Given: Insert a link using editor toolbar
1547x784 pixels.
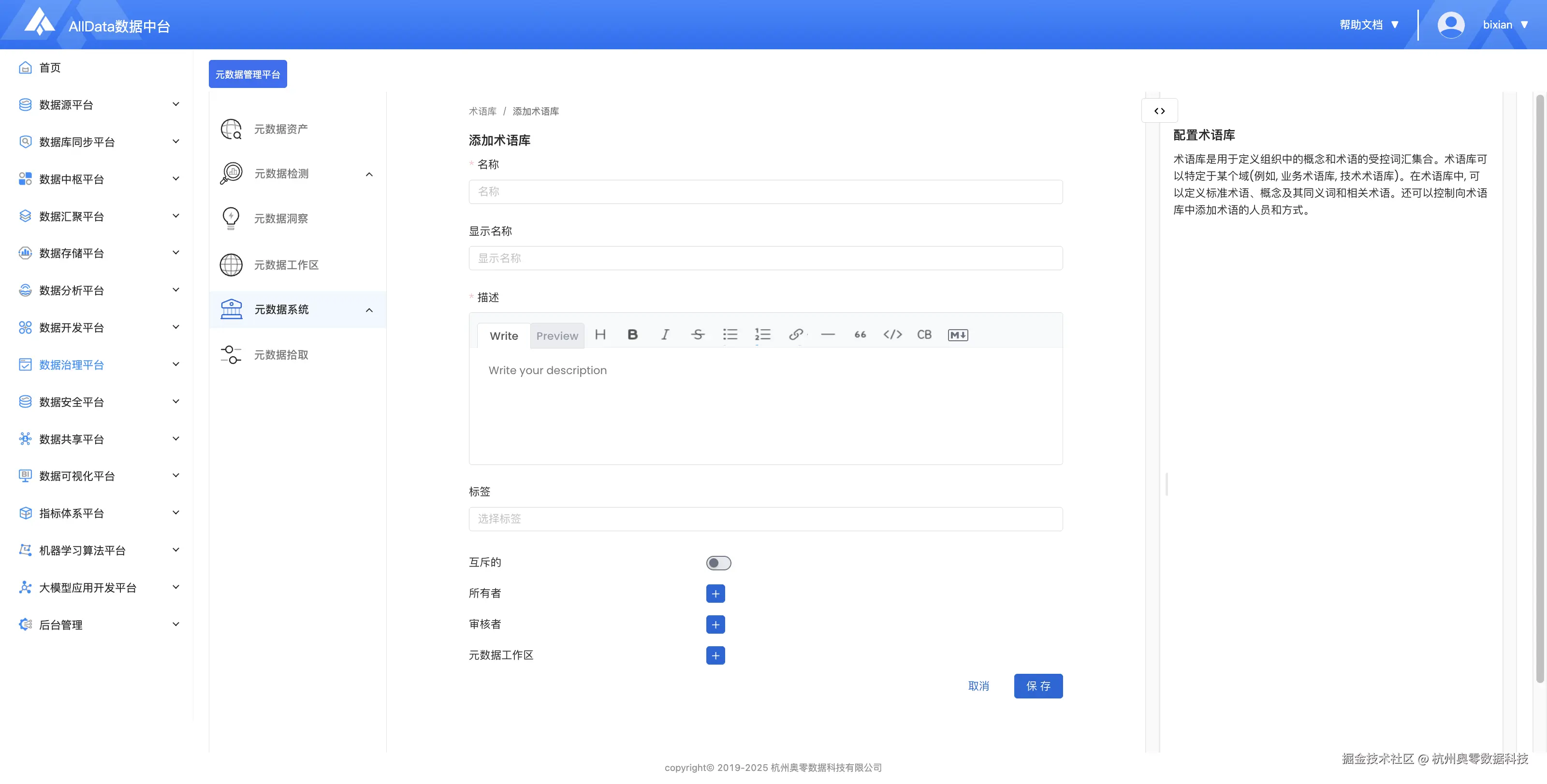Looking at the screenshot, I should coord(796,334).
